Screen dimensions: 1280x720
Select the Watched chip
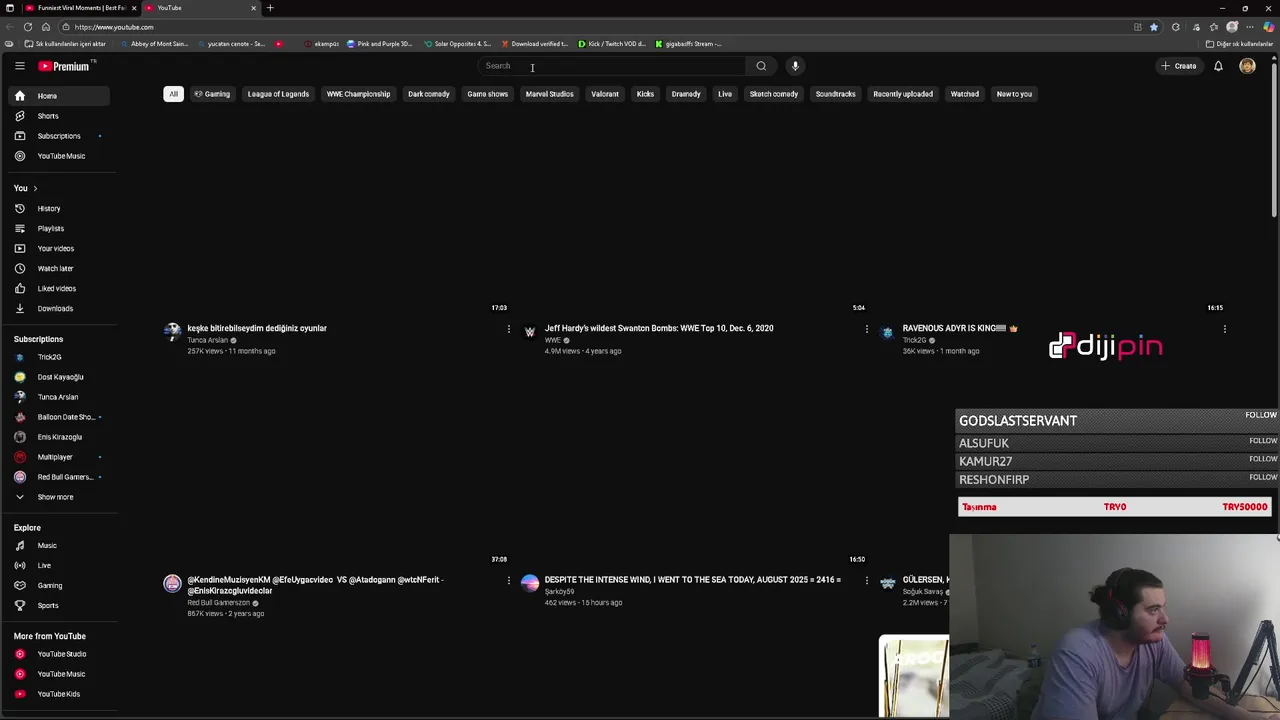965,94
